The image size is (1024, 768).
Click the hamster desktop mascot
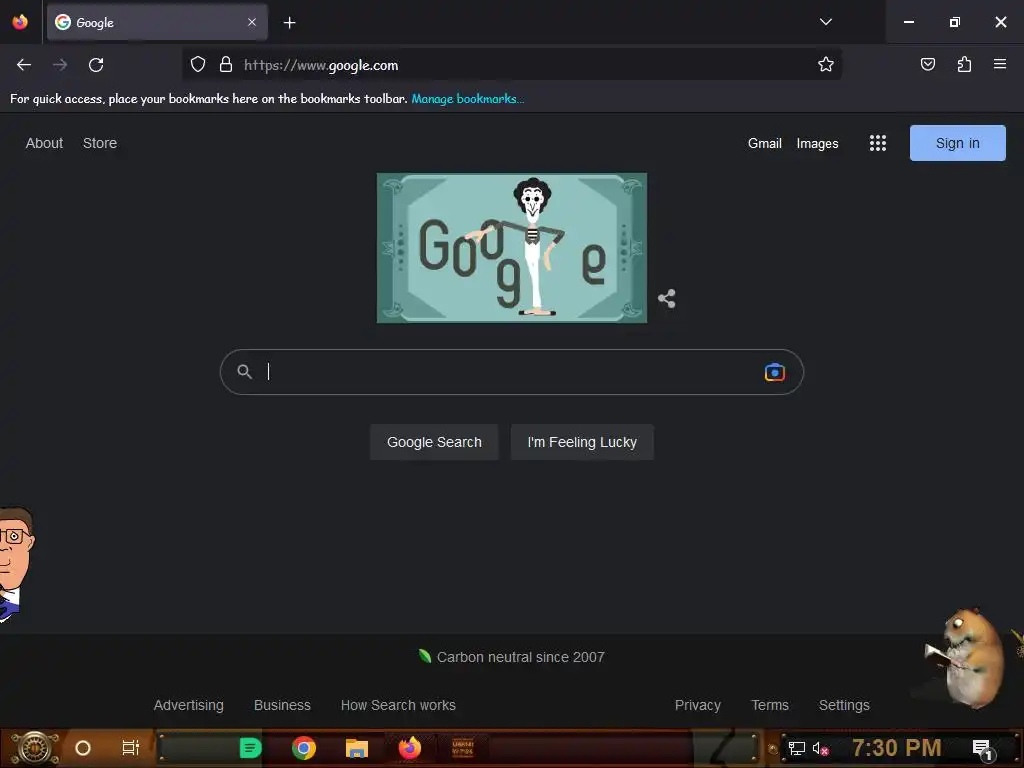[x=967, y=658]
